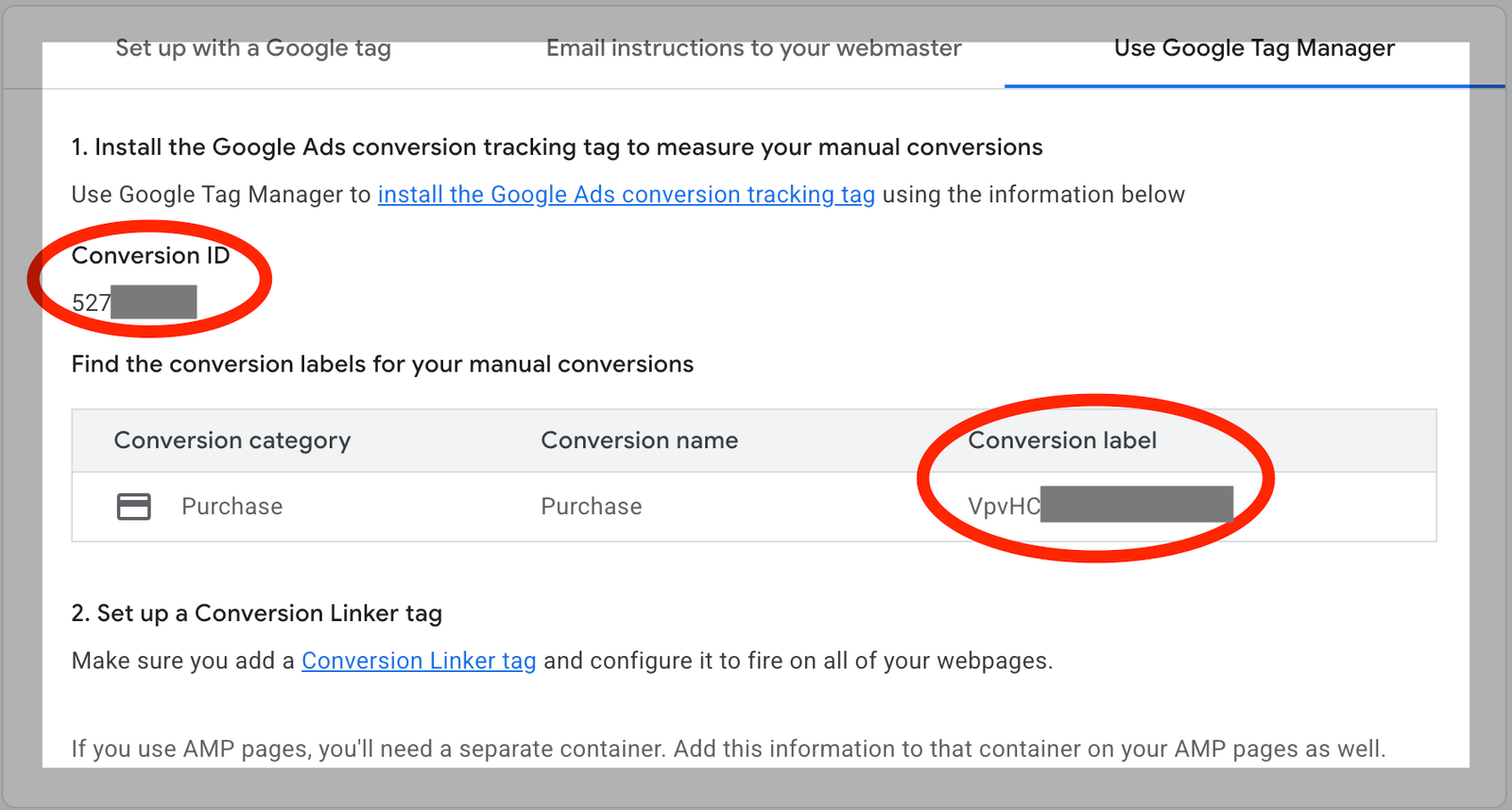Select the Purchase row in the conversions table
Screen dimensions: 1512x810
coord(661,507)
